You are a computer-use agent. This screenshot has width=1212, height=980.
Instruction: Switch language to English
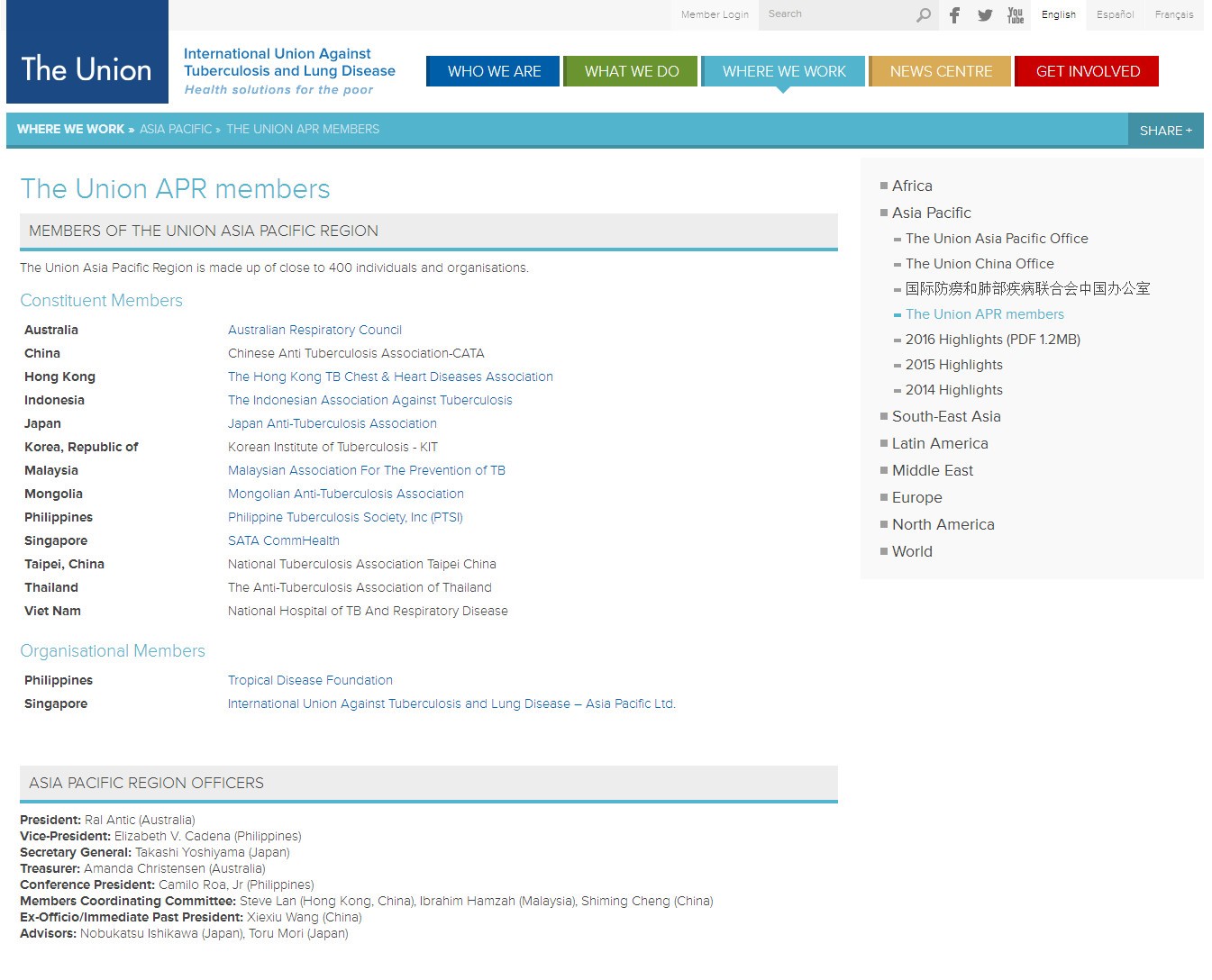click(x=1059, y=14)
